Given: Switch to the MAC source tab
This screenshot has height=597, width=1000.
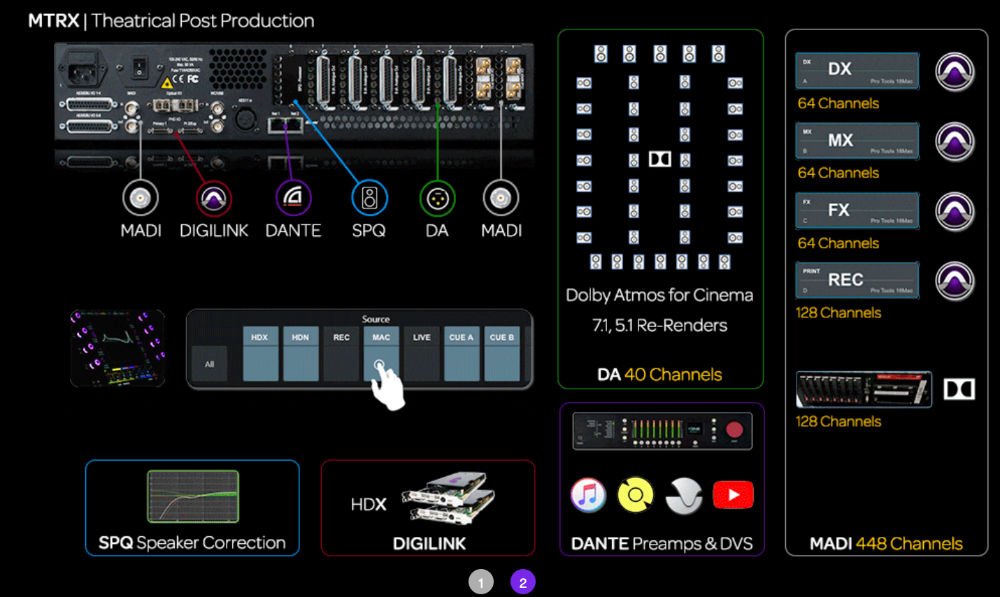Looking at the screenshot, I should click(x=380, y=350).
